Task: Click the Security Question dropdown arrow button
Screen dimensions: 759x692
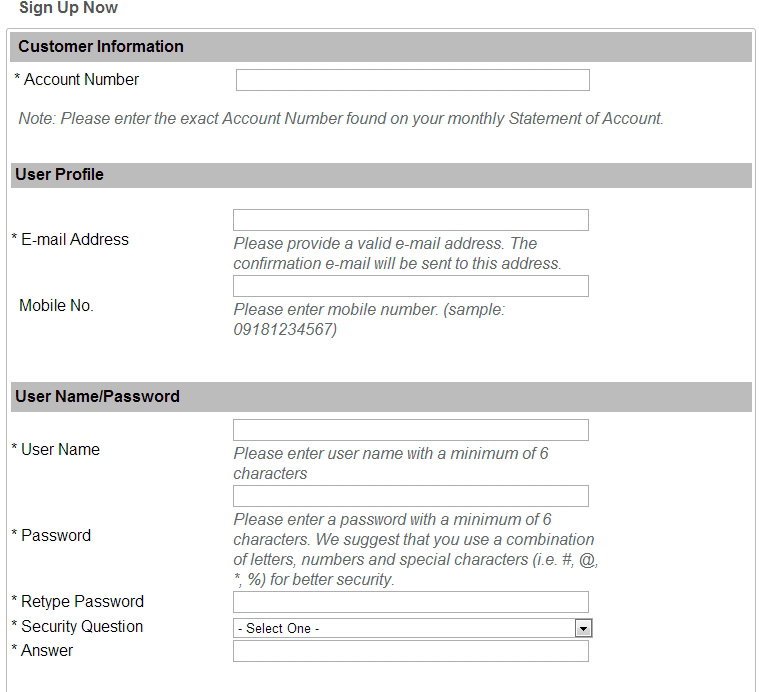Action: [x=583, y=628]
